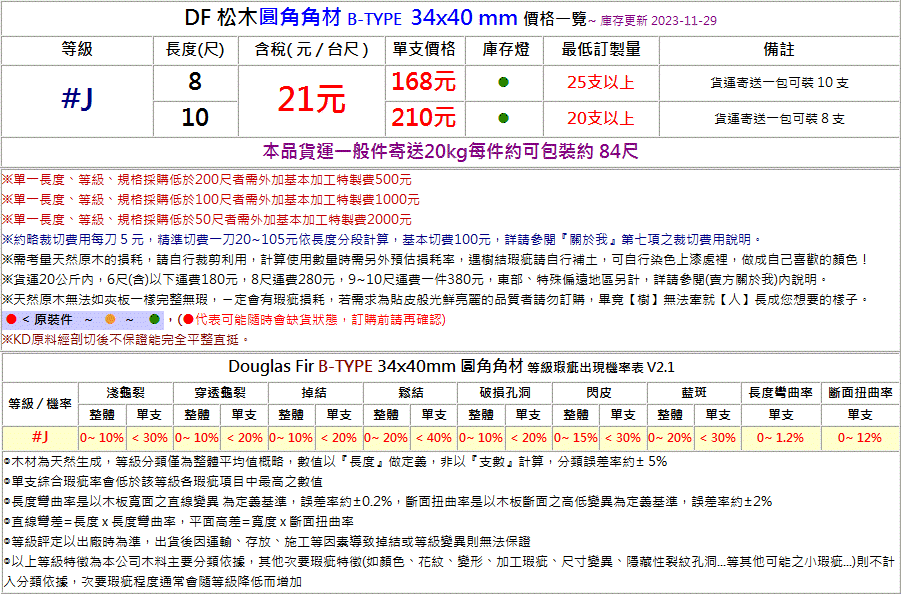Click the red dot before 代表可能隨時會缺貨狀態
901x594 pixels.
click(187, 320)
